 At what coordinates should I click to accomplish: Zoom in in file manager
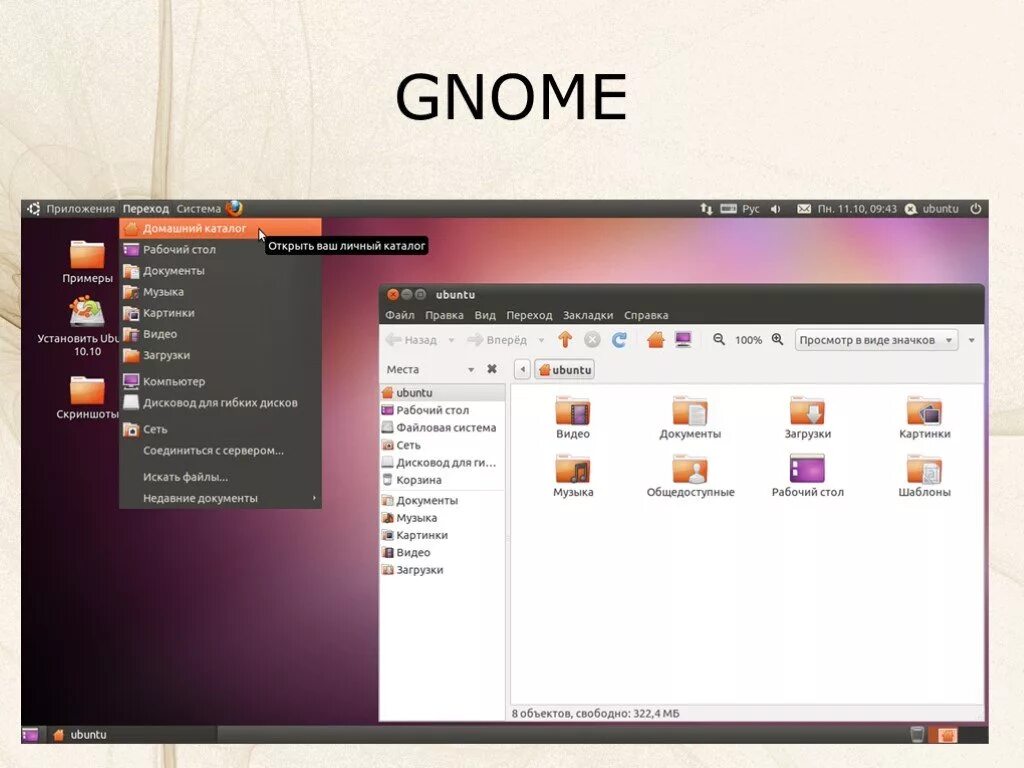(x=777, y=340)
